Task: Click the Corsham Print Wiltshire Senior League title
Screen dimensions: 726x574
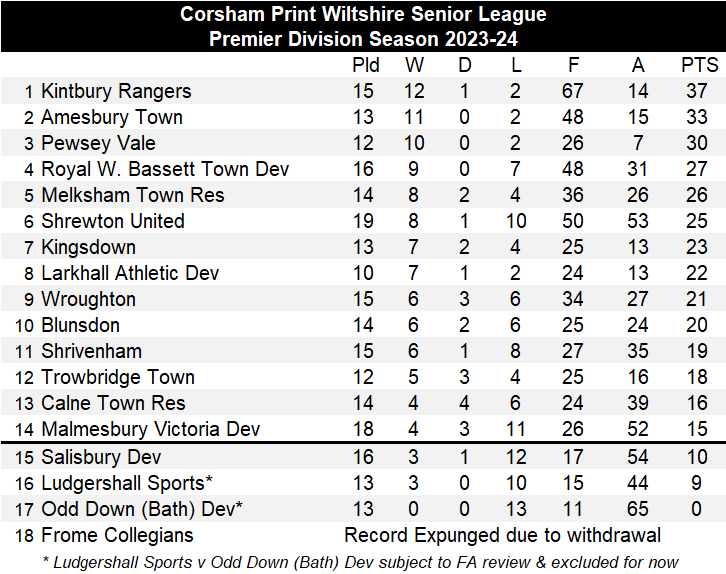Action: (x=363, y=14)
